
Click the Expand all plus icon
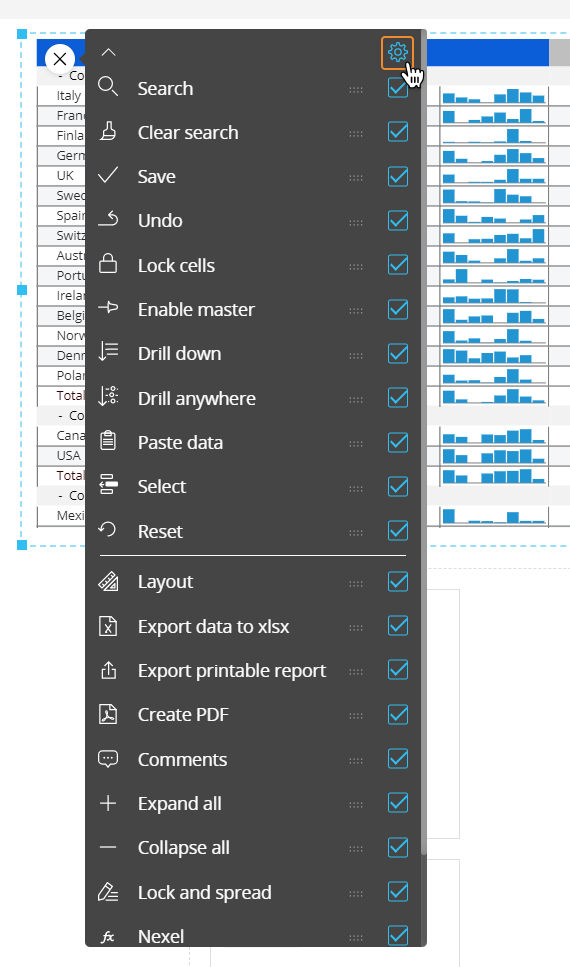tap(108, 803)
